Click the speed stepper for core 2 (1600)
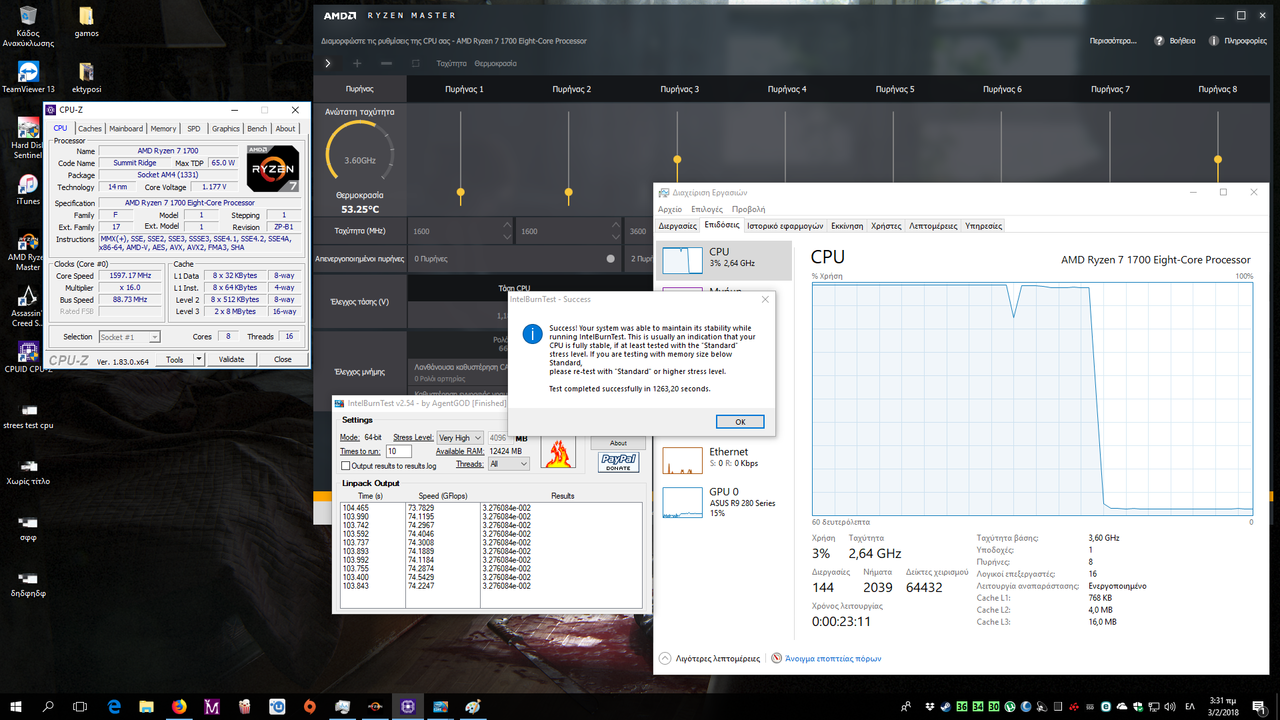 point(615,231)
